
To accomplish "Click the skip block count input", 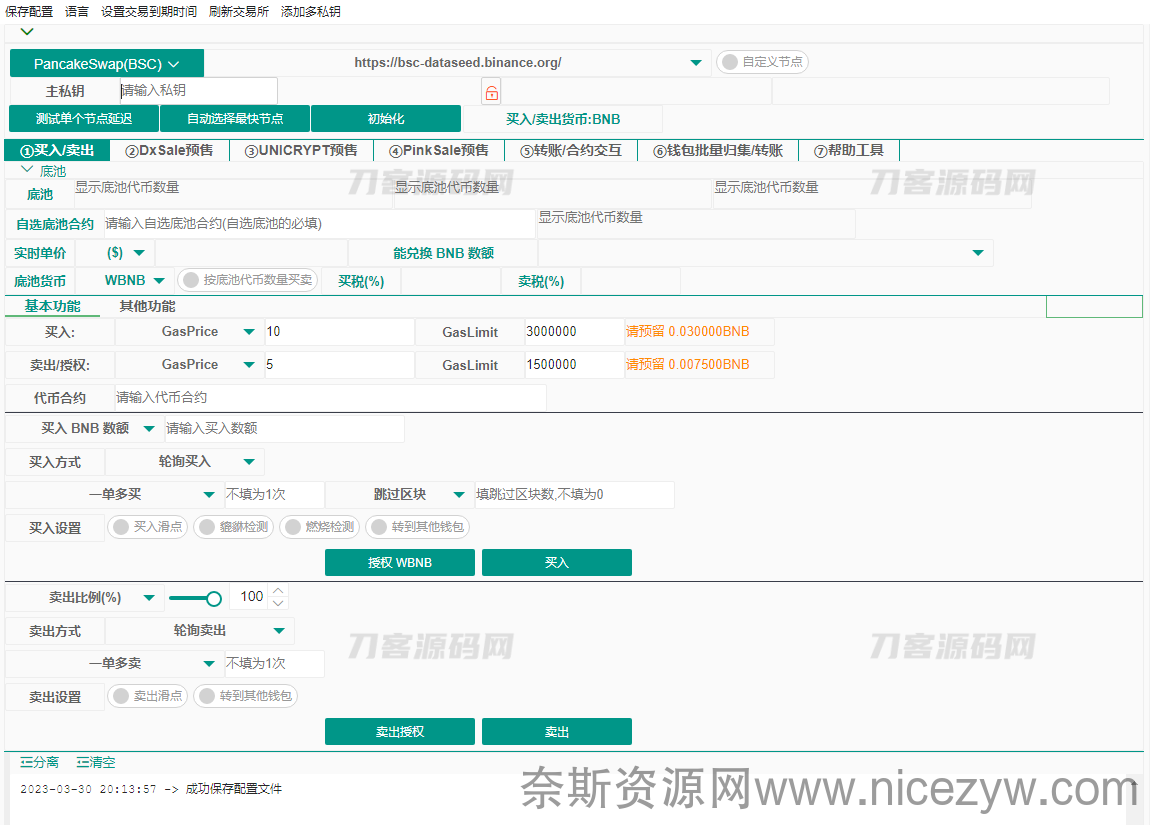I will tap(574, 495).
